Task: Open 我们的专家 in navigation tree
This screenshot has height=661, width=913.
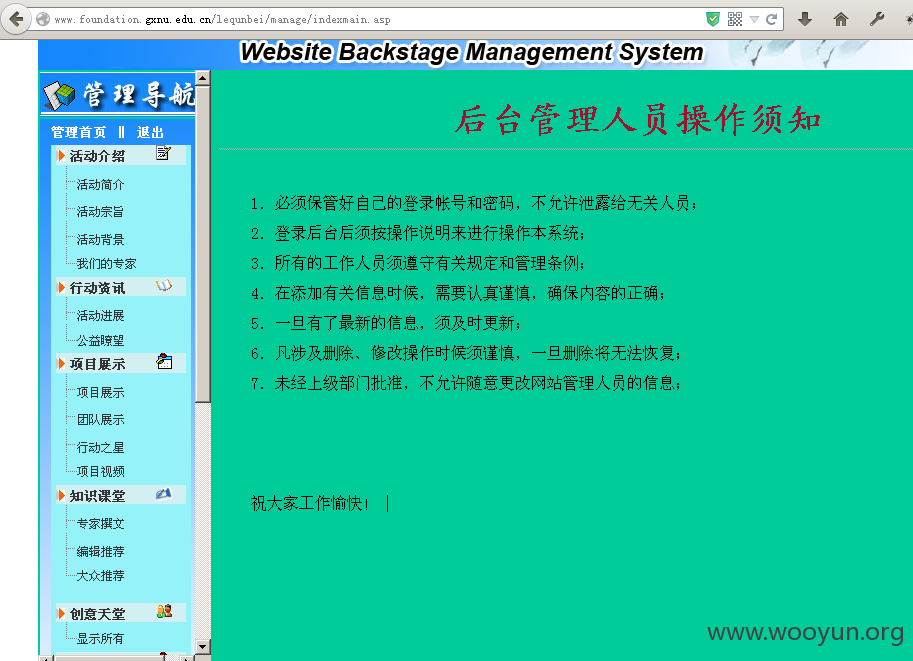Action: [106, 264]
